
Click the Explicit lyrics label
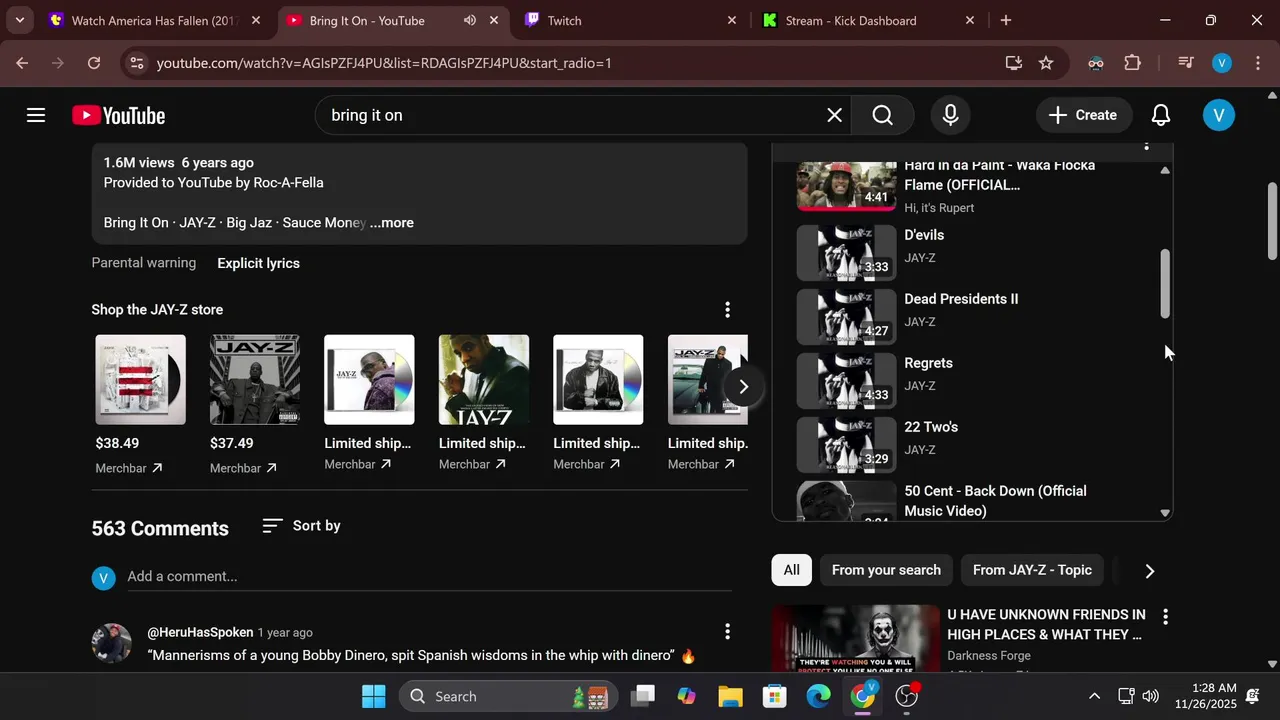coord(258,263)
